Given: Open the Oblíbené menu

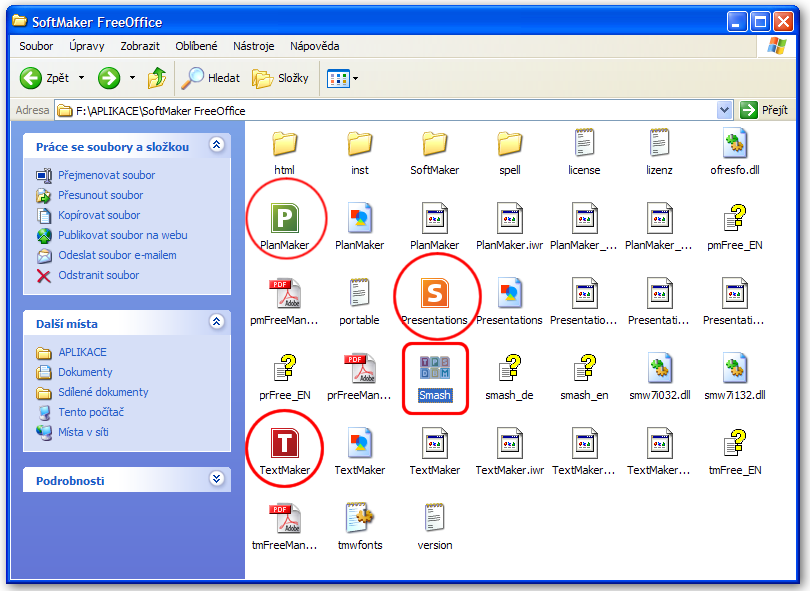Looking at the screenshot, I should click(x=196, y=46).
